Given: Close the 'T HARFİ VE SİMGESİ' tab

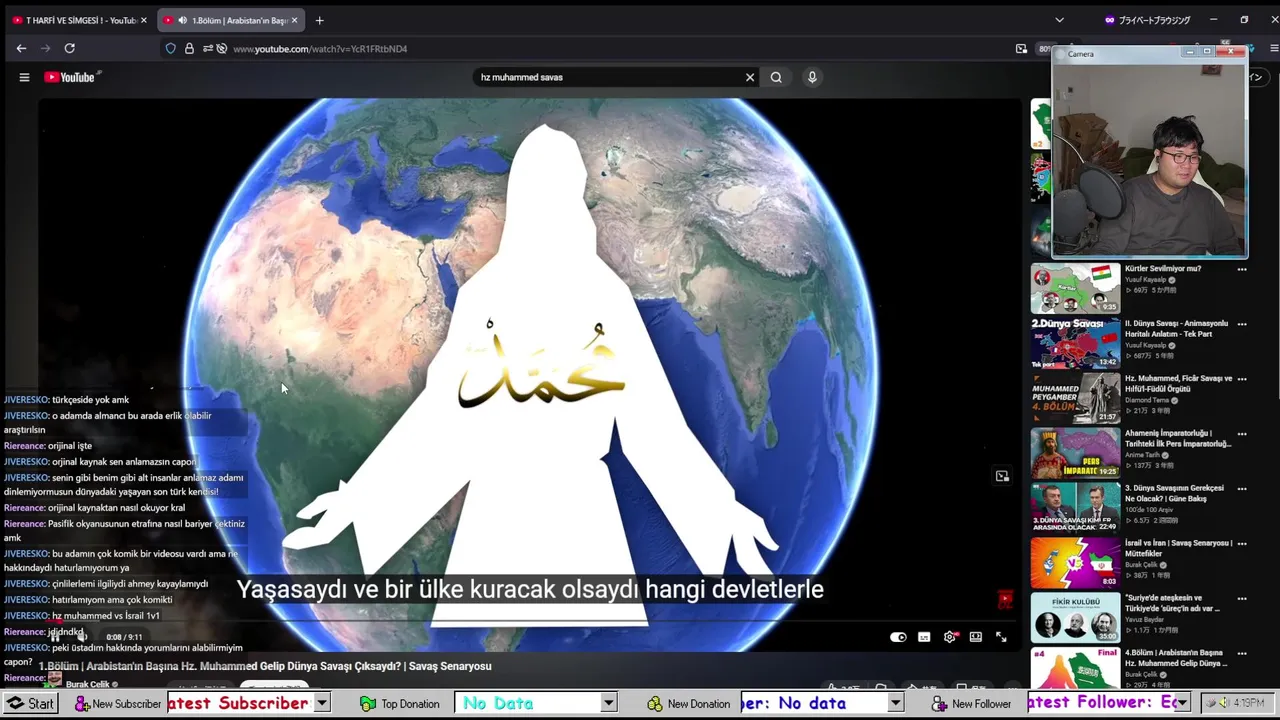Looking at the screenshot, I should 144,20.
